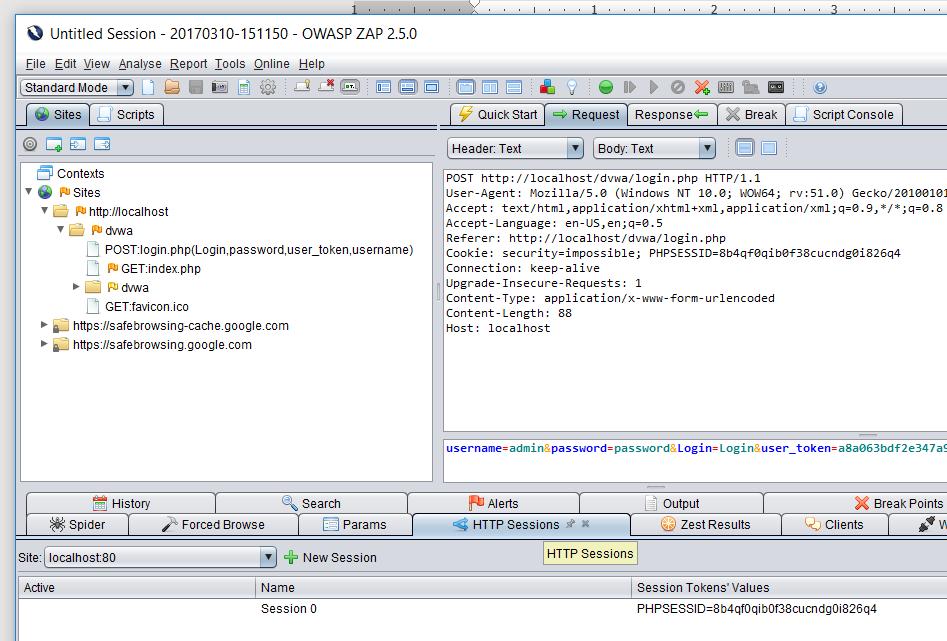Select request and response tabs side-by-side view

[466, 88]
